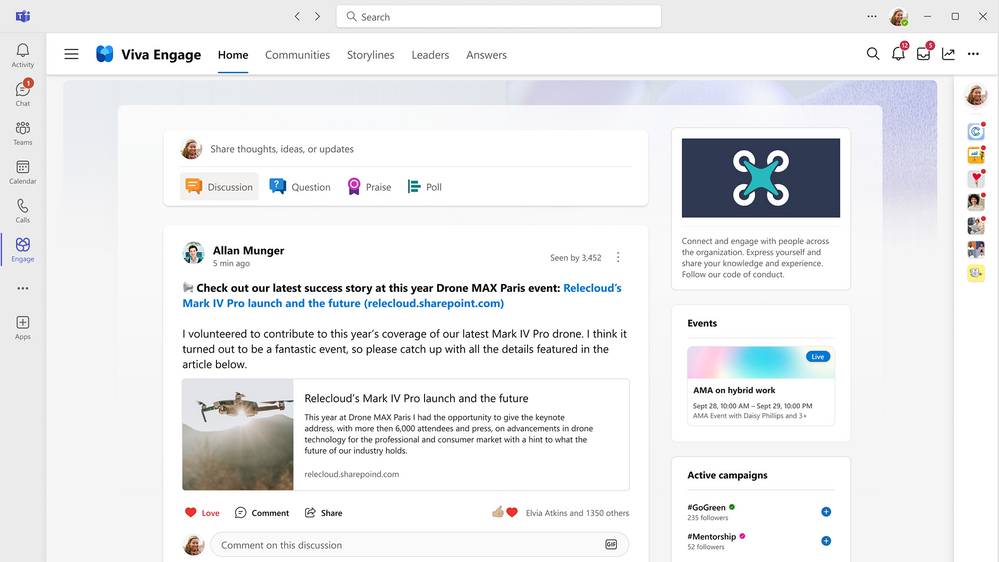Click Share button under the post
999x562 pixels.
324,513
